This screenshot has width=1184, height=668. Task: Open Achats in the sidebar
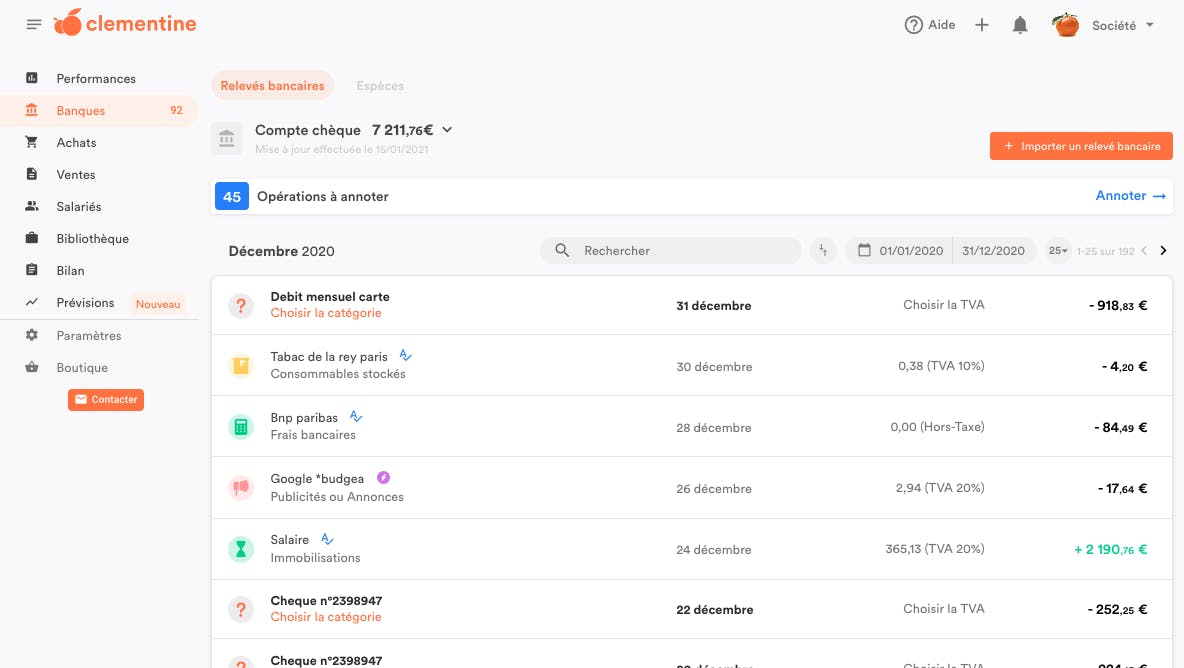pos(76,143)
